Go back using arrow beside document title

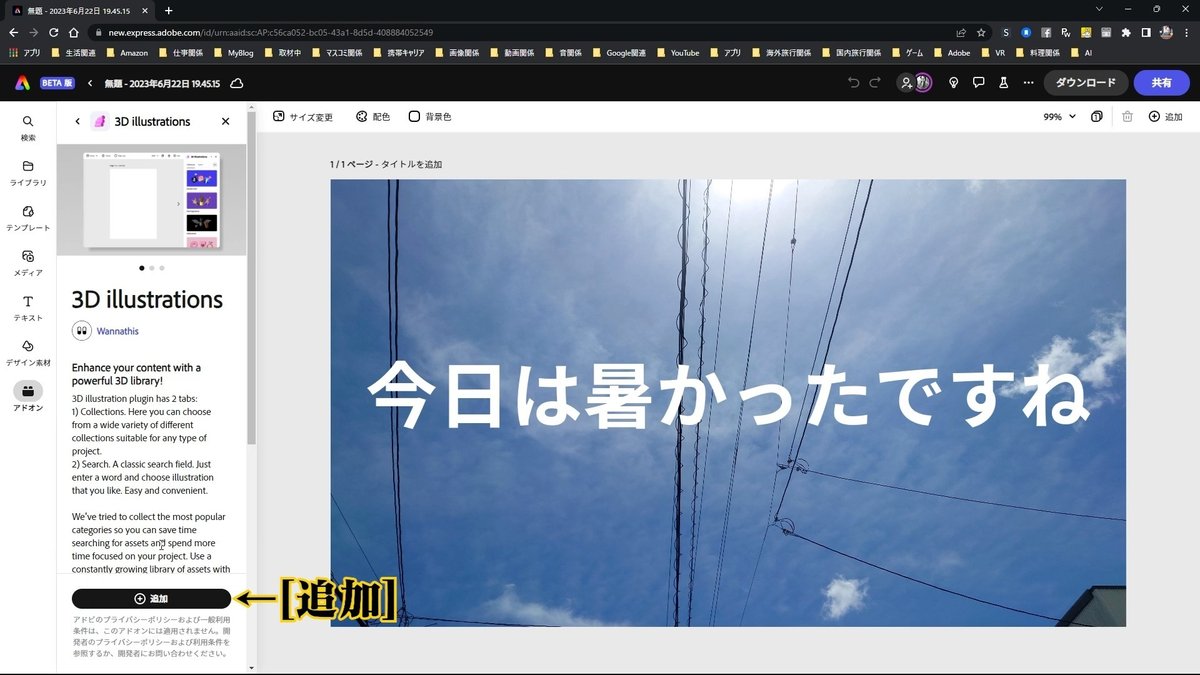click(90, 83)
